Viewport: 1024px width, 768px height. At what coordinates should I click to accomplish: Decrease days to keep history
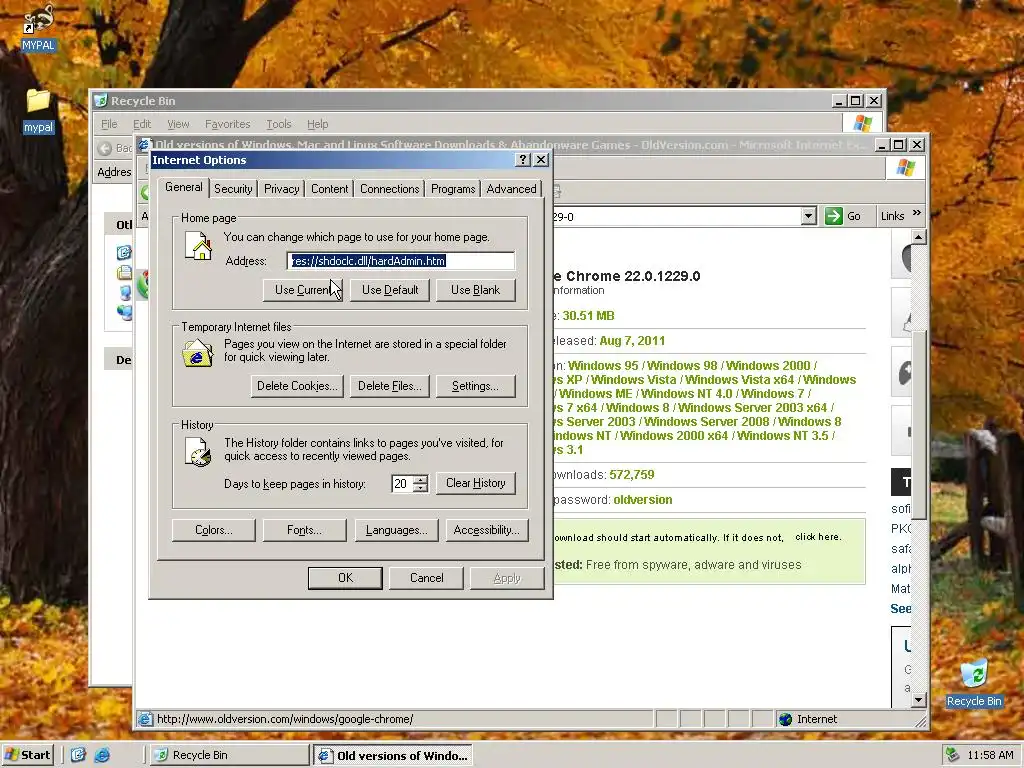pos(421,488)
